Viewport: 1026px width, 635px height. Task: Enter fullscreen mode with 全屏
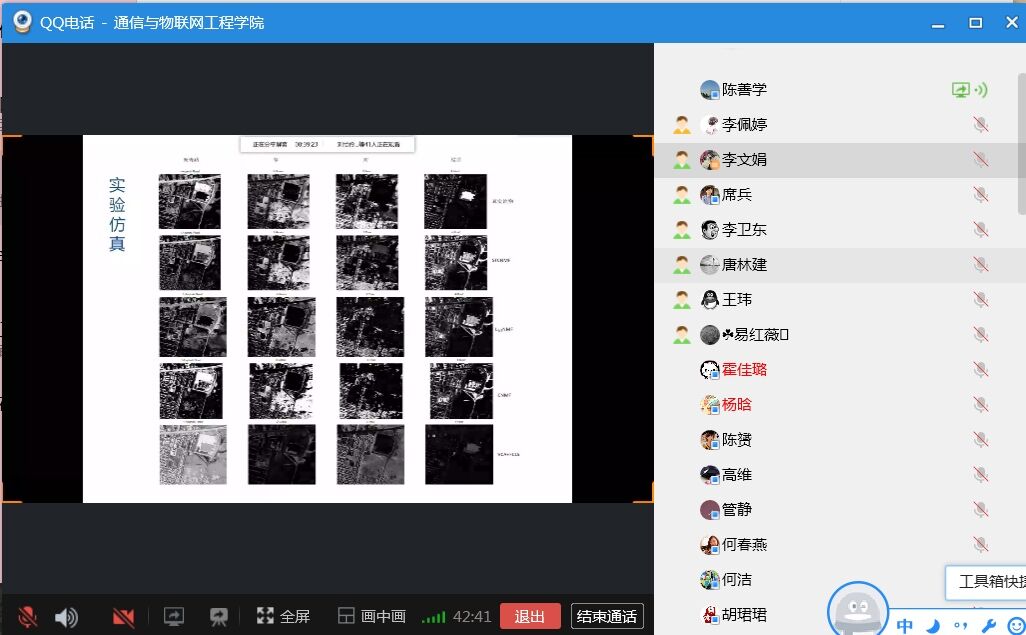283,617
